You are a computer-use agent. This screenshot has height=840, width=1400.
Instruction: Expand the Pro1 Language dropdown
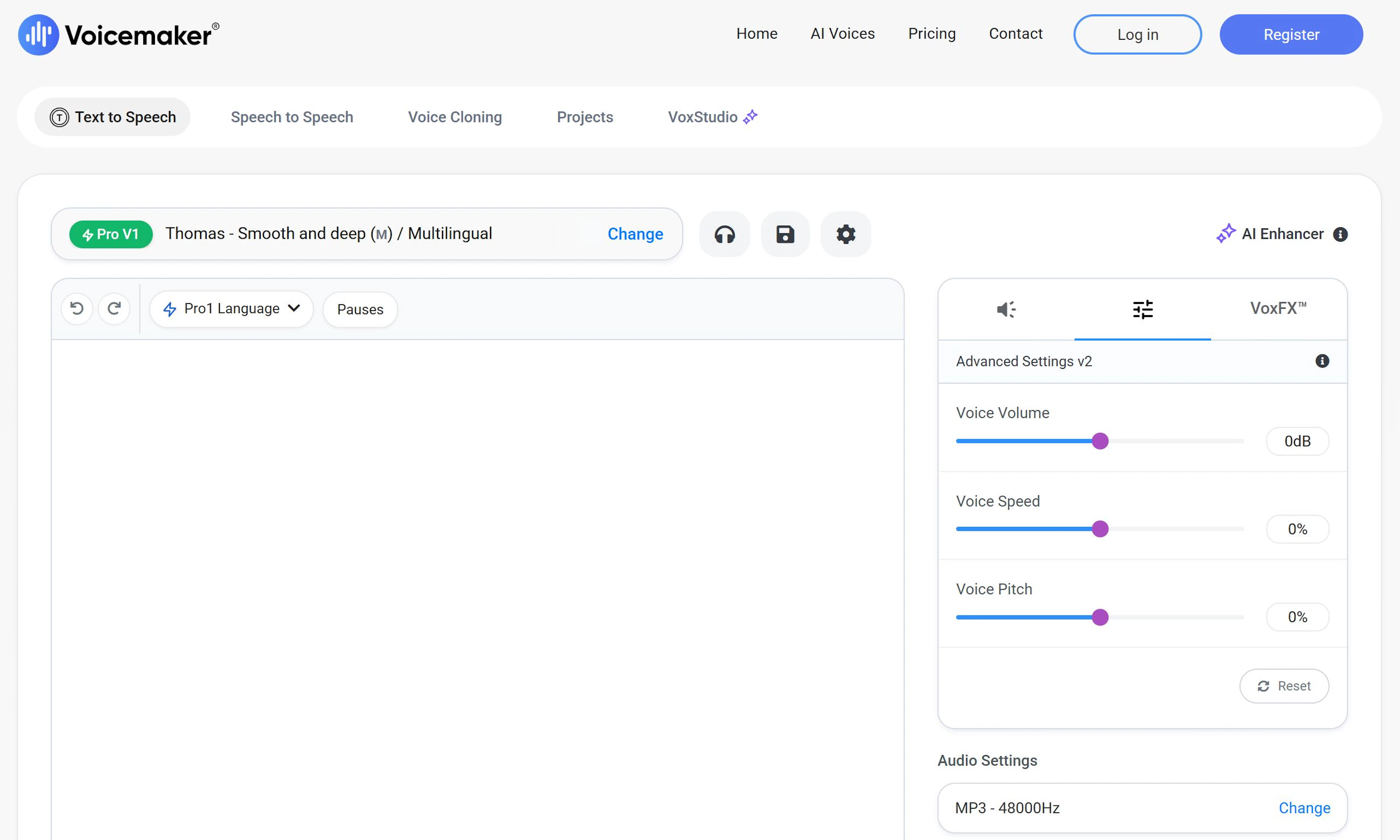tap(232, 309)
